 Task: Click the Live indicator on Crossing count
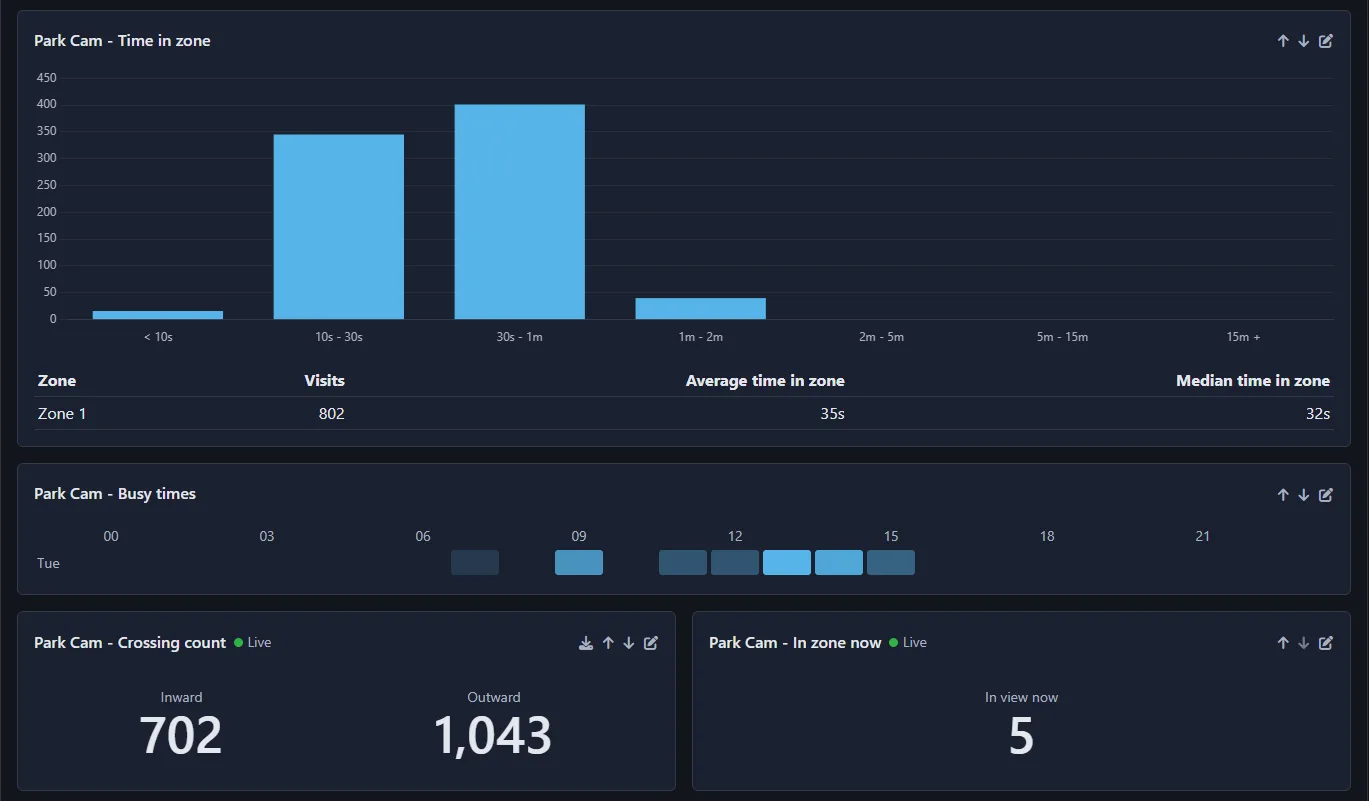[x=253, y=643]
